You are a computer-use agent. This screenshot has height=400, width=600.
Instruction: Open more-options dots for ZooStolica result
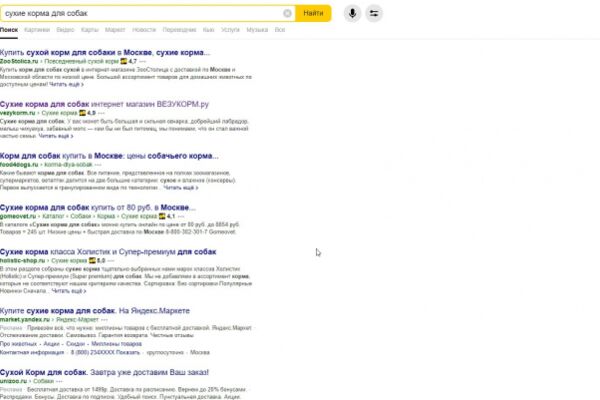(143, 61)
